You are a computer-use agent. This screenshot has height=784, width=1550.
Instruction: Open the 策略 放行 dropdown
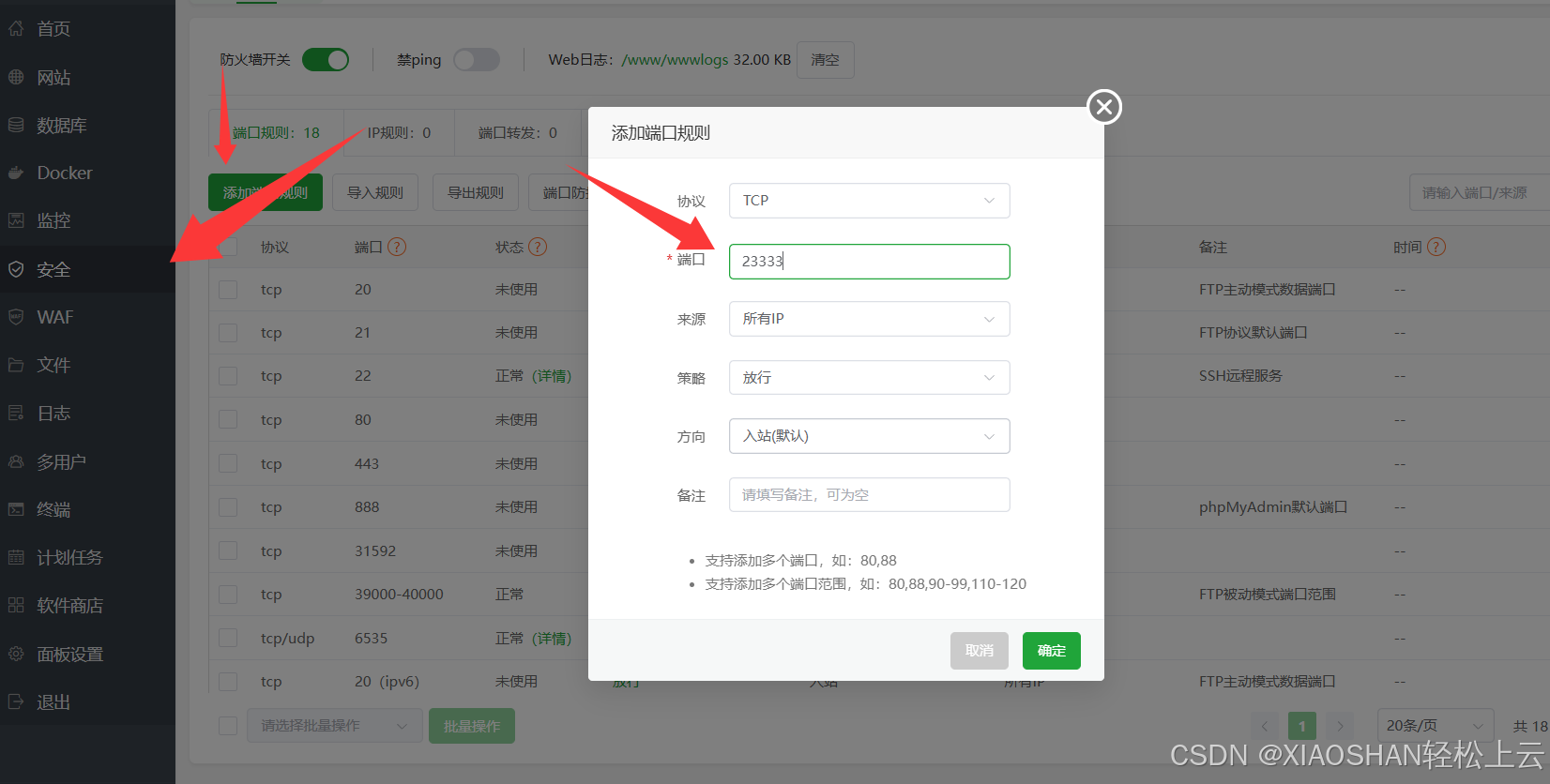(x=869, y=378)
